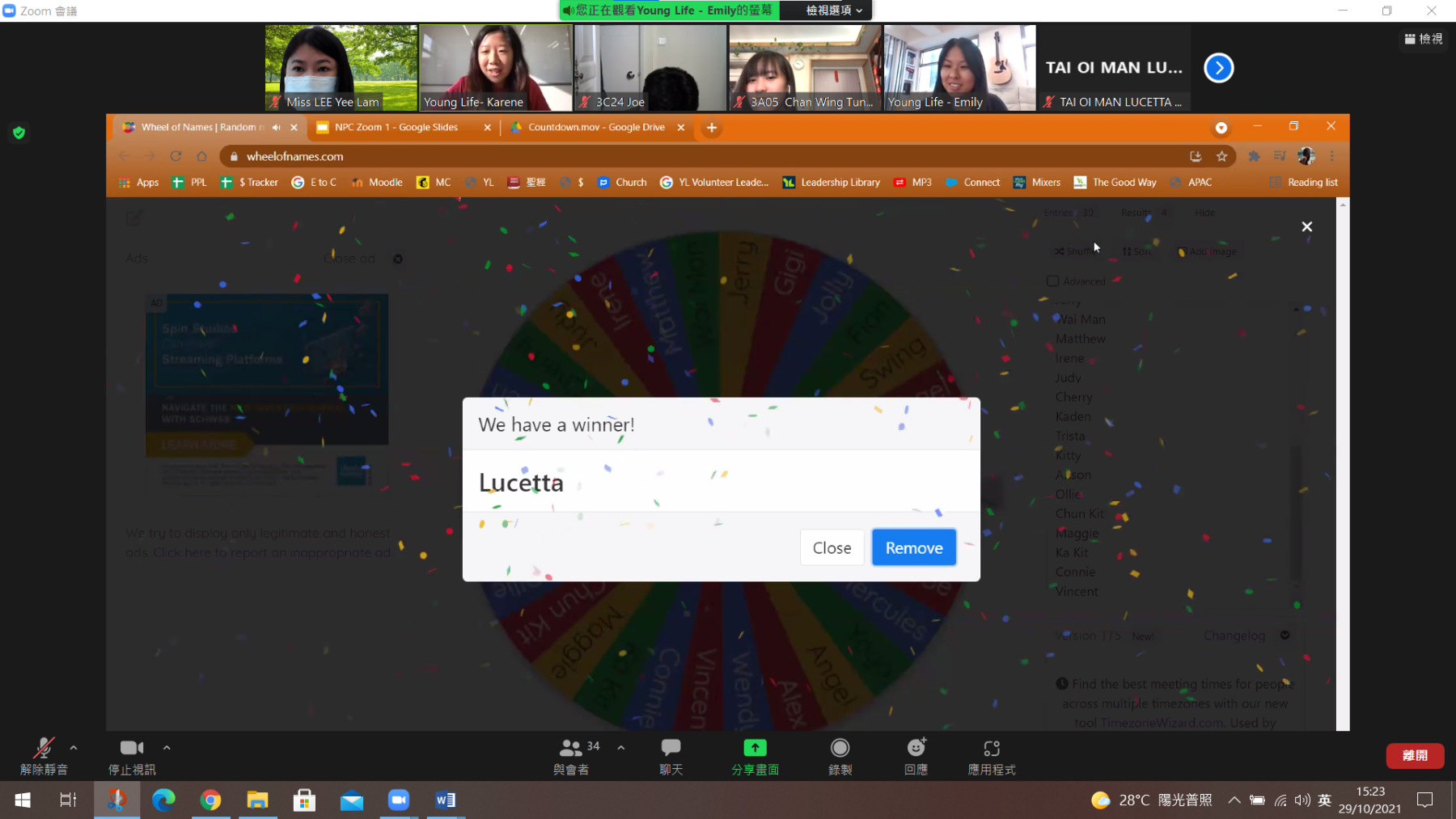Open File Explorer from taskbar
This screenshot has width=1456, height=819.
(x=257, y=800)
